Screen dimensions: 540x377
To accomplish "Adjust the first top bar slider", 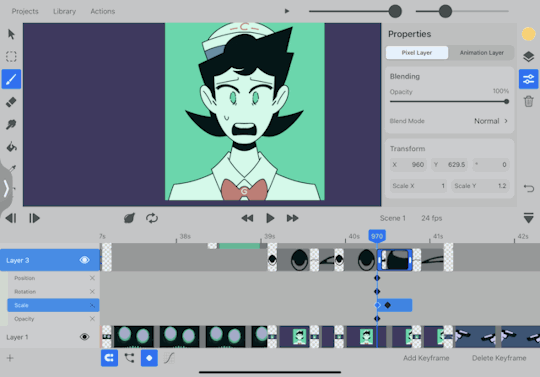I will (355, 11).
